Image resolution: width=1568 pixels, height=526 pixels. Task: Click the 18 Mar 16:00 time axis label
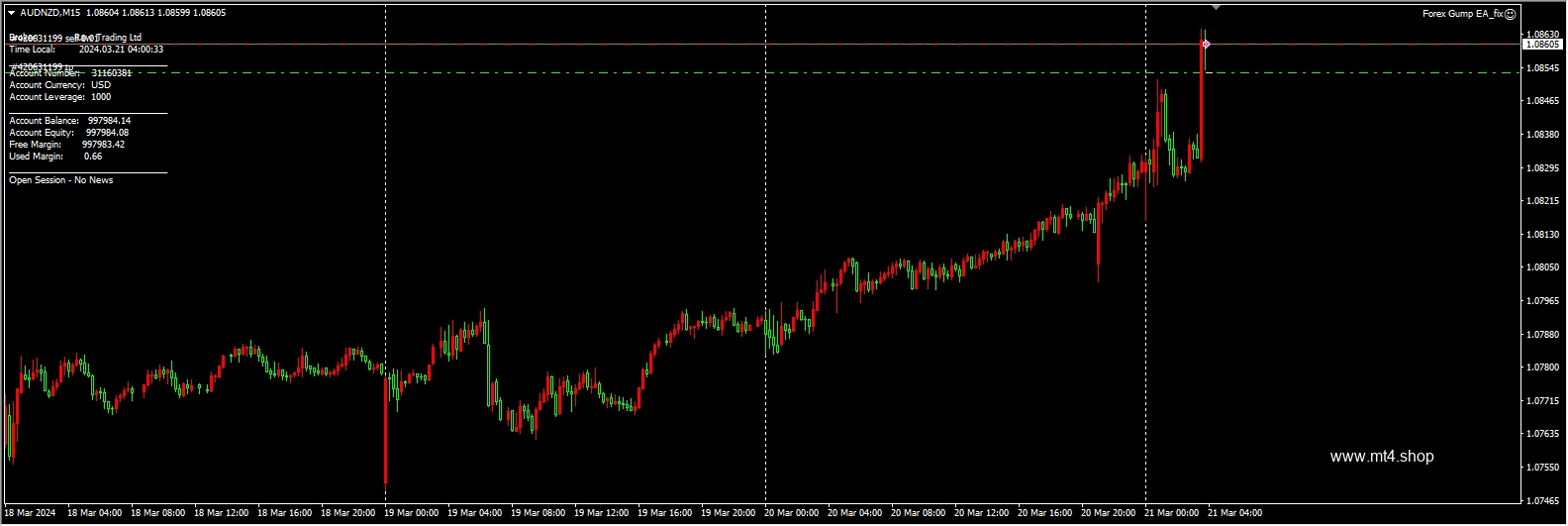(285, 513)
